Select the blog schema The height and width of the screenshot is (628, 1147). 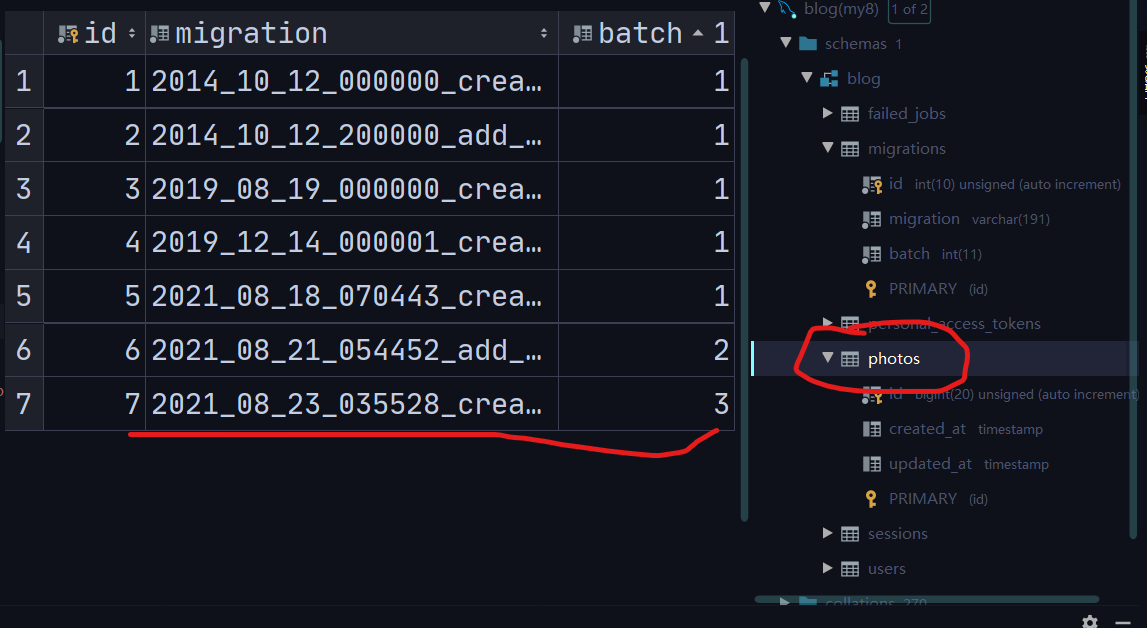click(863, 79)
